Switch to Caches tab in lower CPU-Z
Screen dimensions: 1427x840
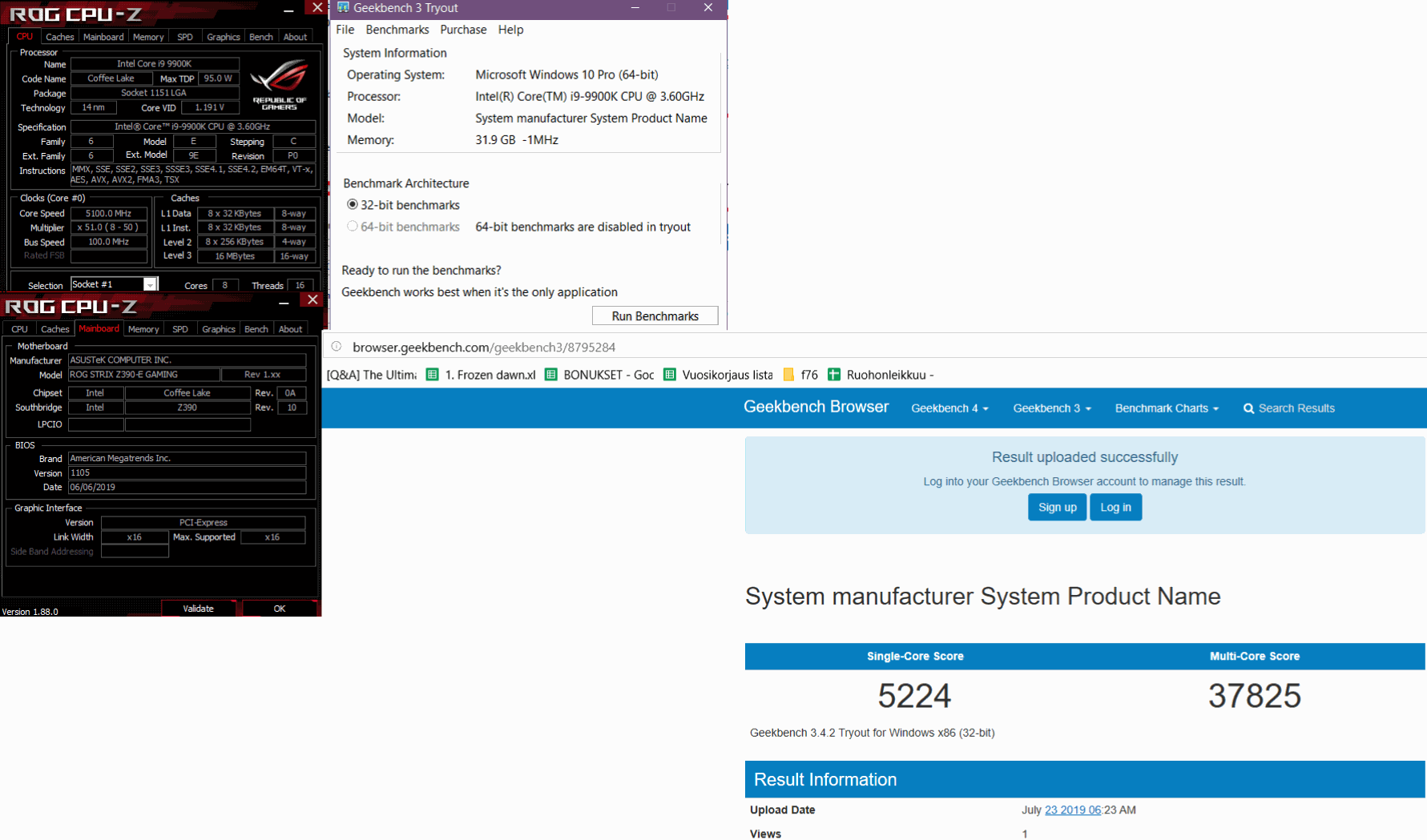(55, 329)
